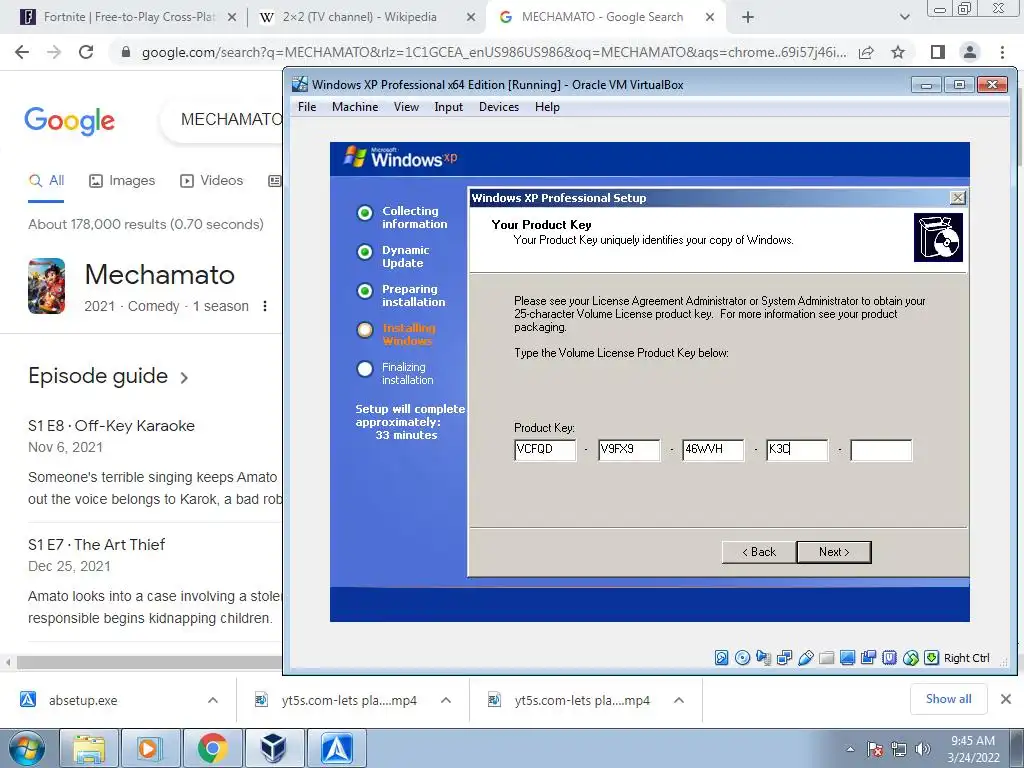
Task: Click the second product key field V9FX9
Action: (x=629, y=449)
